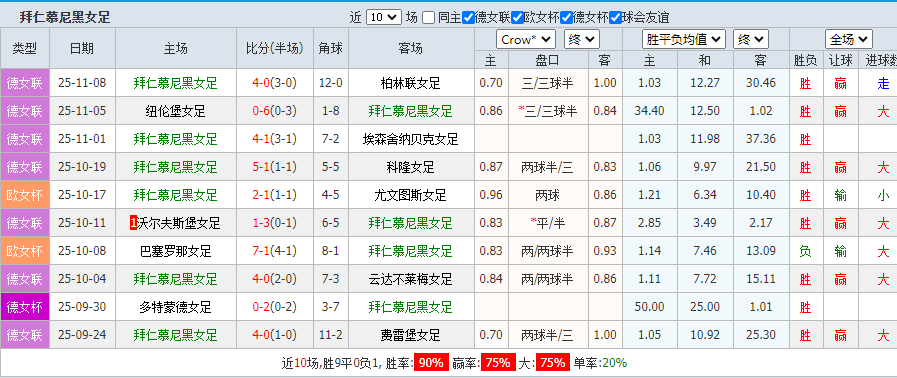Open the 终 dropdown next to 胜平负均值

(751, 39)
